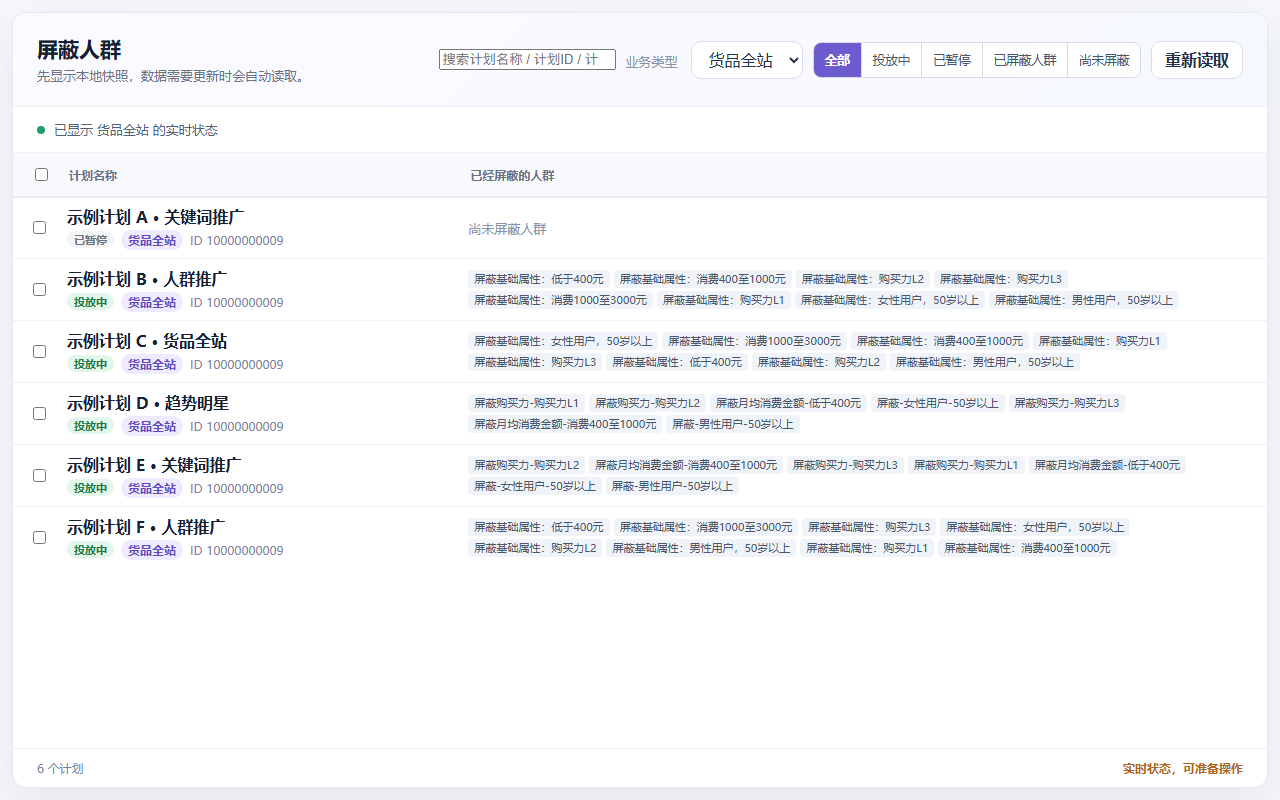Check the box for 示例计划 A • 关键词推广

(39, 227)
